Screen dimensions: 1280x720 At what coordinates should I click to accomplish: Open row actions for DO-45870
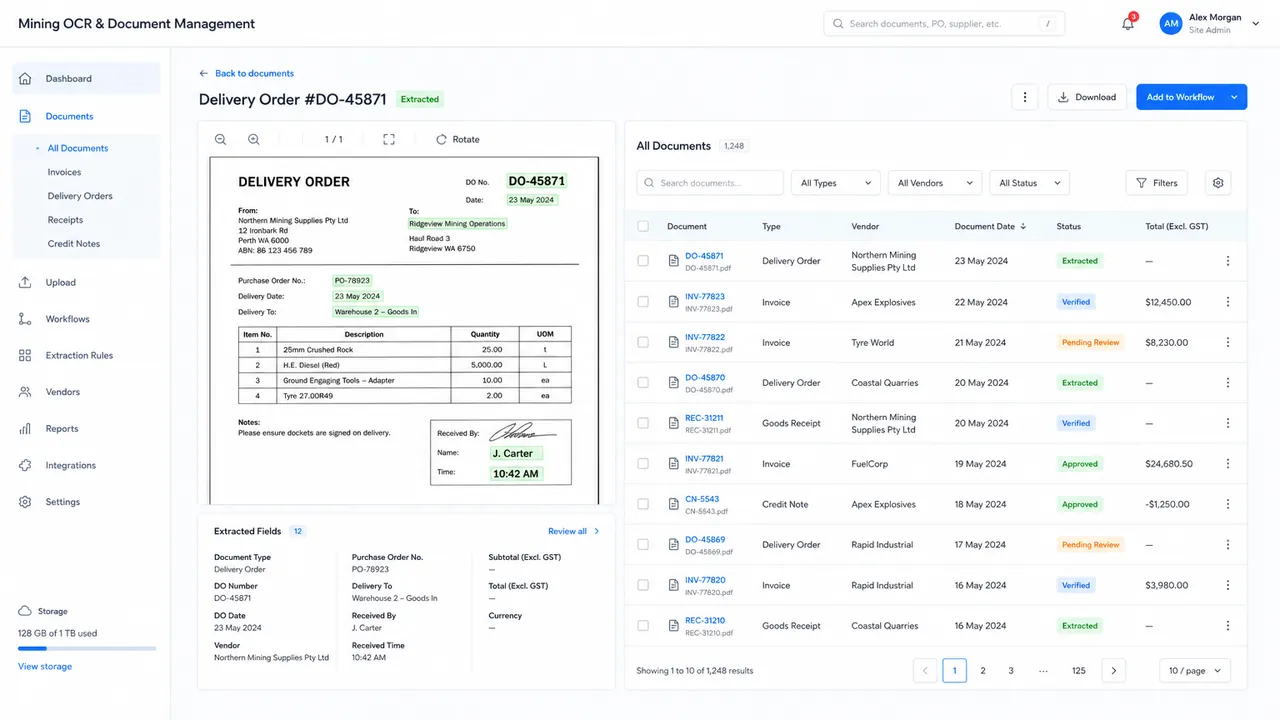(x=1228, y=383)
